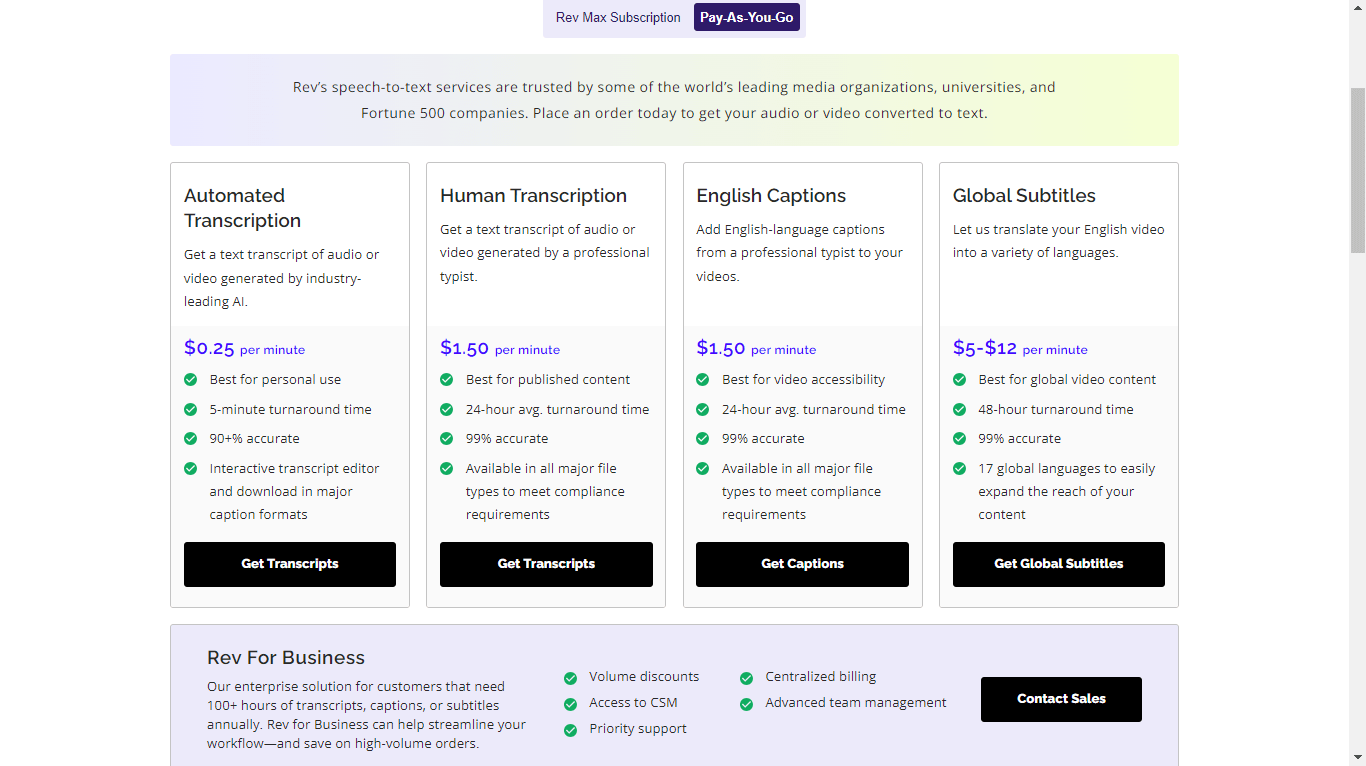Switch to Rev Max Subscription tab
Image resolution: width=1366 pixels, height=766 pixels.
[x=618, y=17]
